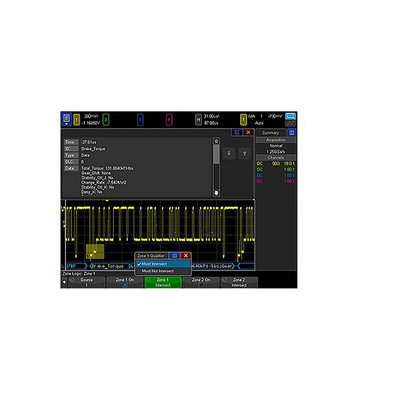
Task: Open the main menu icon at top-left
Action: pyautogui.click(x=66, y=119)
